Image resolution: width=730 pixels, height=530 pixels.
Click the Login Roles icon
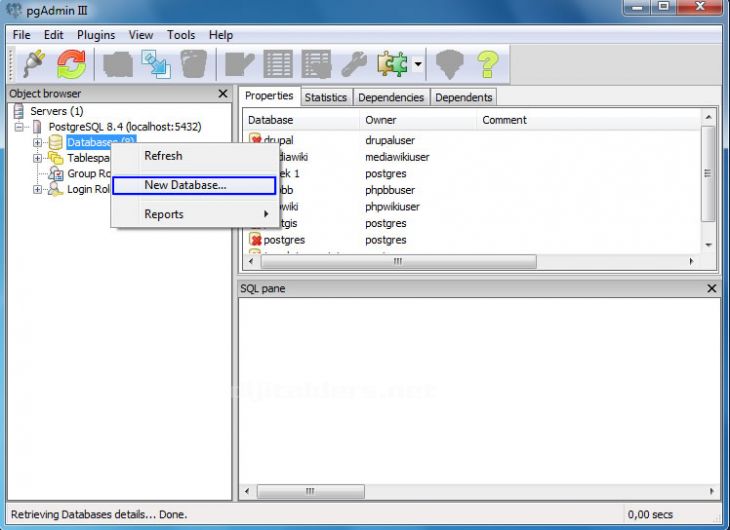click(55, 189)
